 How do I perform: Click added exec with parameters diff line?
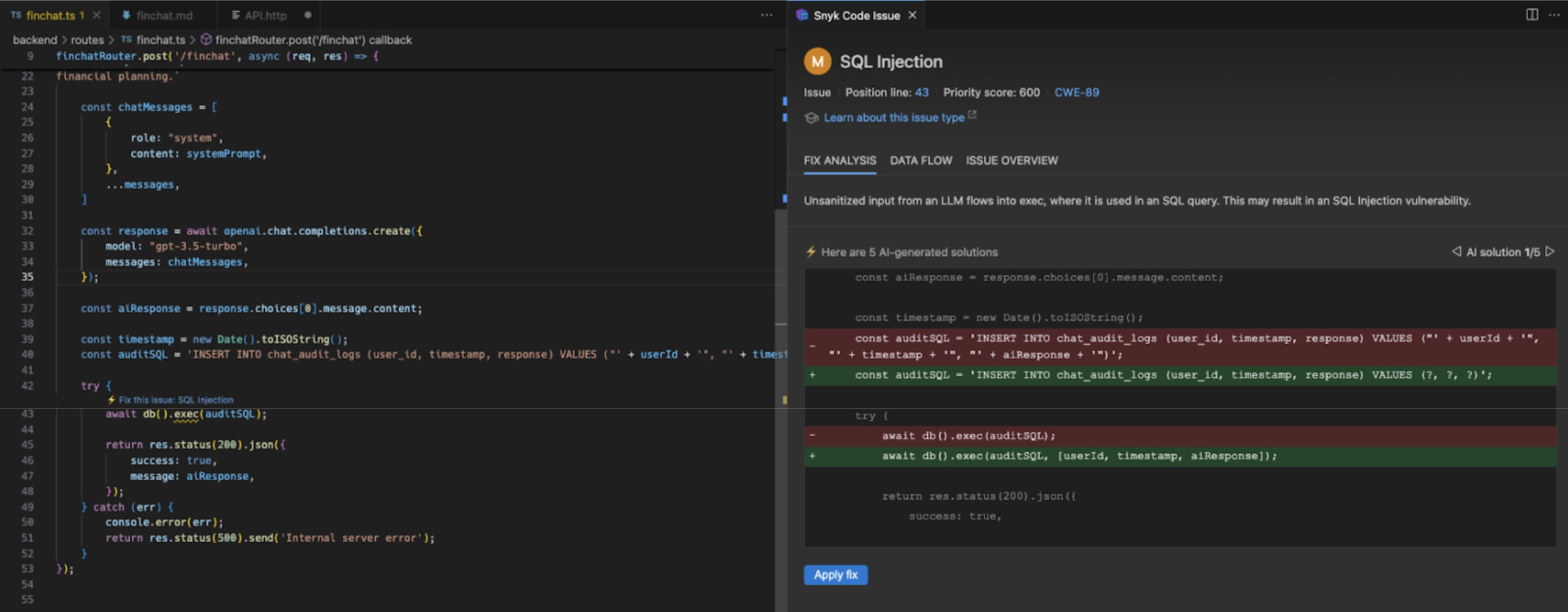pyautogui.click(x=1180, y=456)
